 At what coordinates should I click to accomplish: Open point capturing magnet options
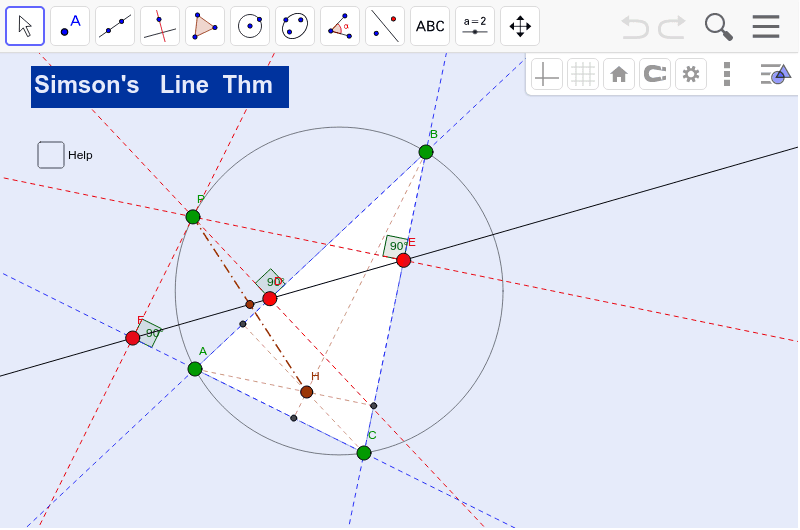[x=655, y=74]
